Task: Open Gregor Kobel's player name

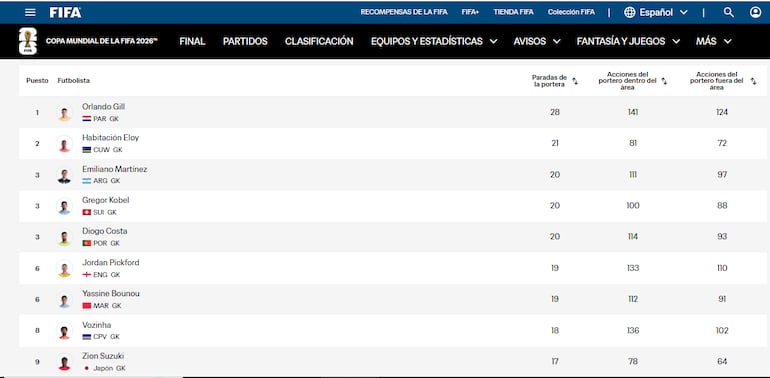Action: coord(106,200)
